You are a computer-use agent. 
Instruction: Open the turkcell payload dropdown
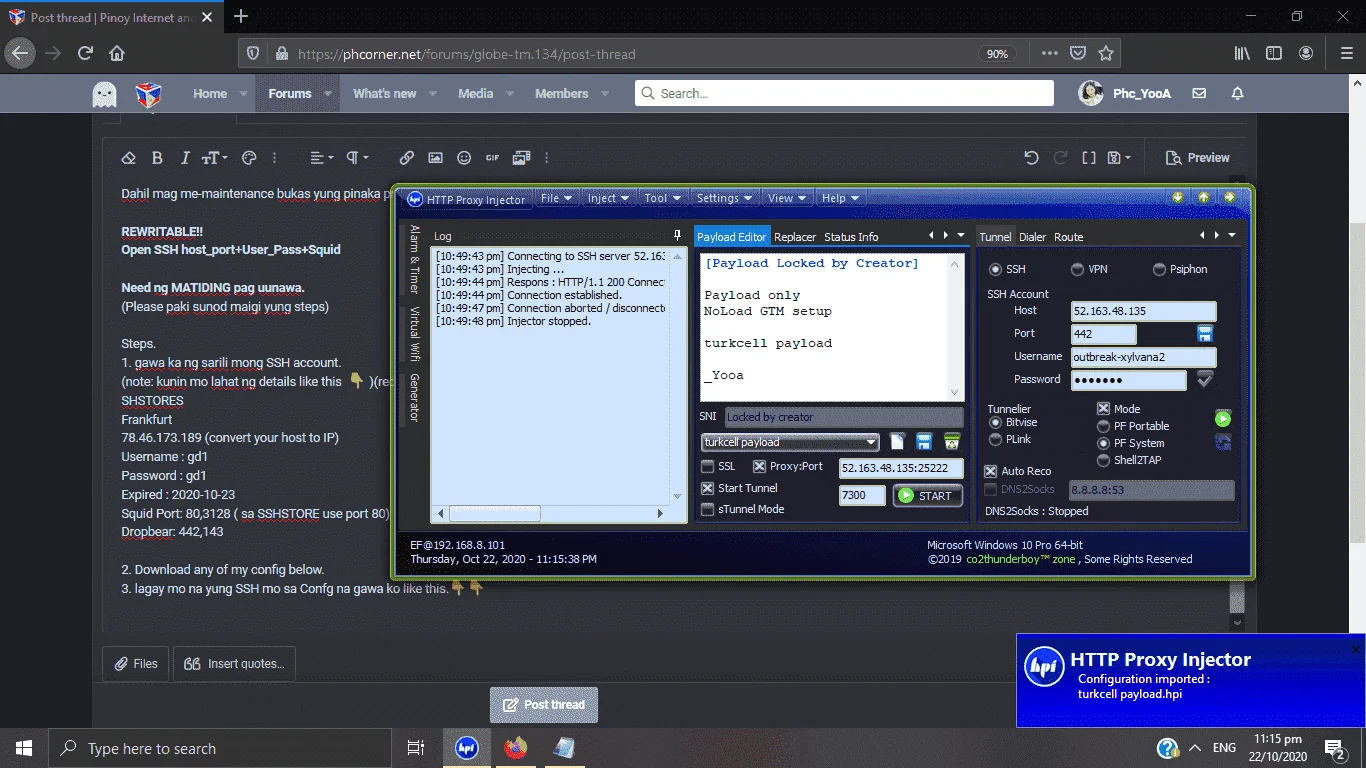(x=790, y=442)
